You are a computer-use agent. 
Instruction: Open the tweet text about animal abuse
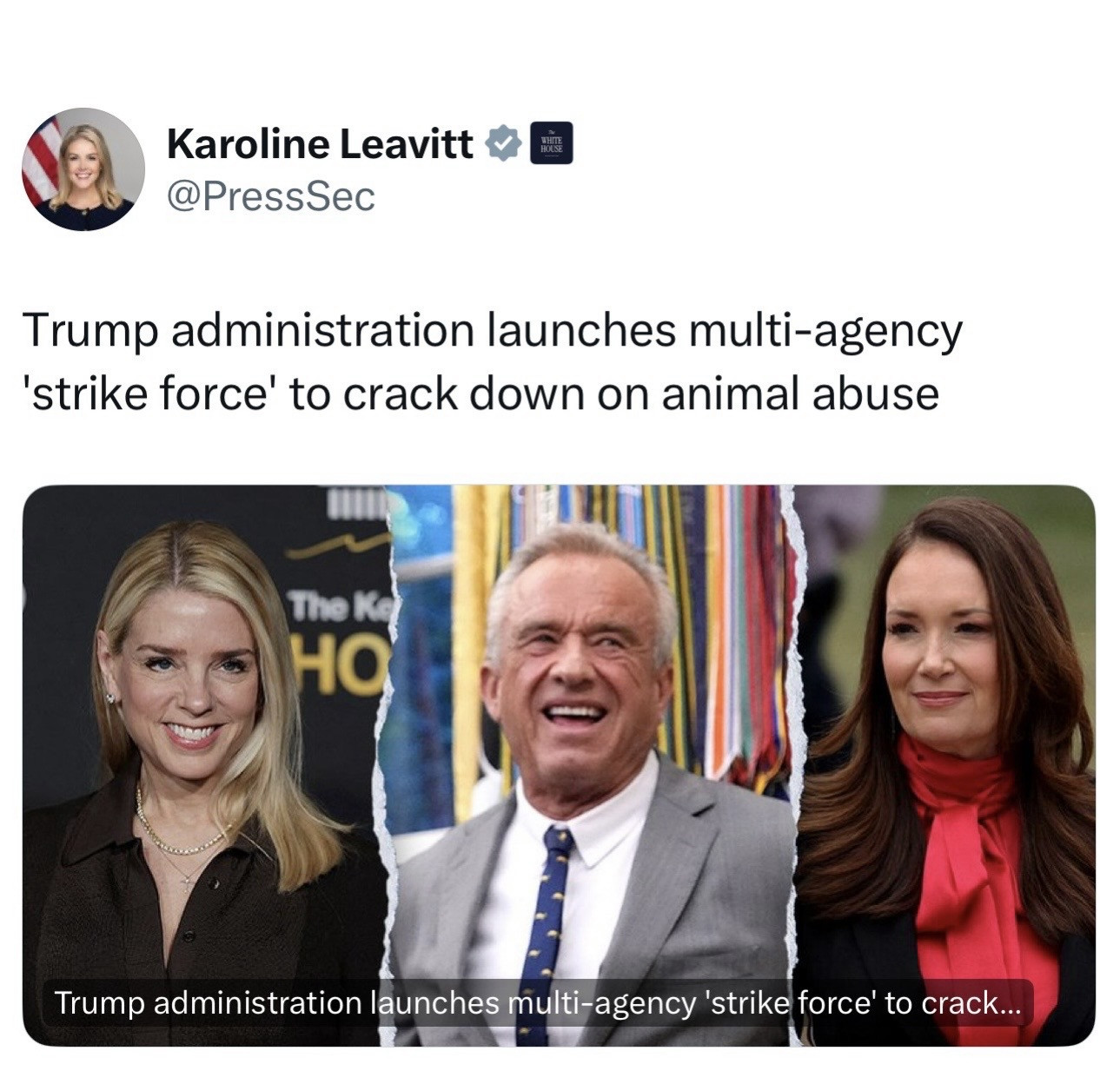(492, 362)
